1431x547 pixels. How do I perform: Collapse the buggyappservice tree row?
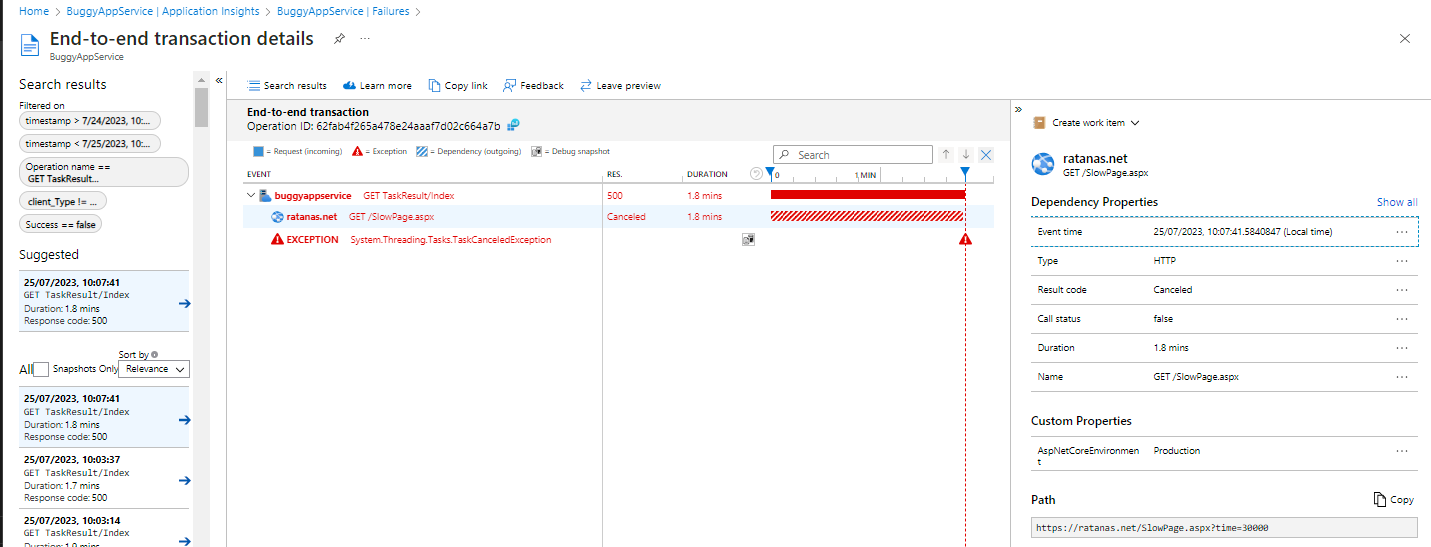coord(250,196)
